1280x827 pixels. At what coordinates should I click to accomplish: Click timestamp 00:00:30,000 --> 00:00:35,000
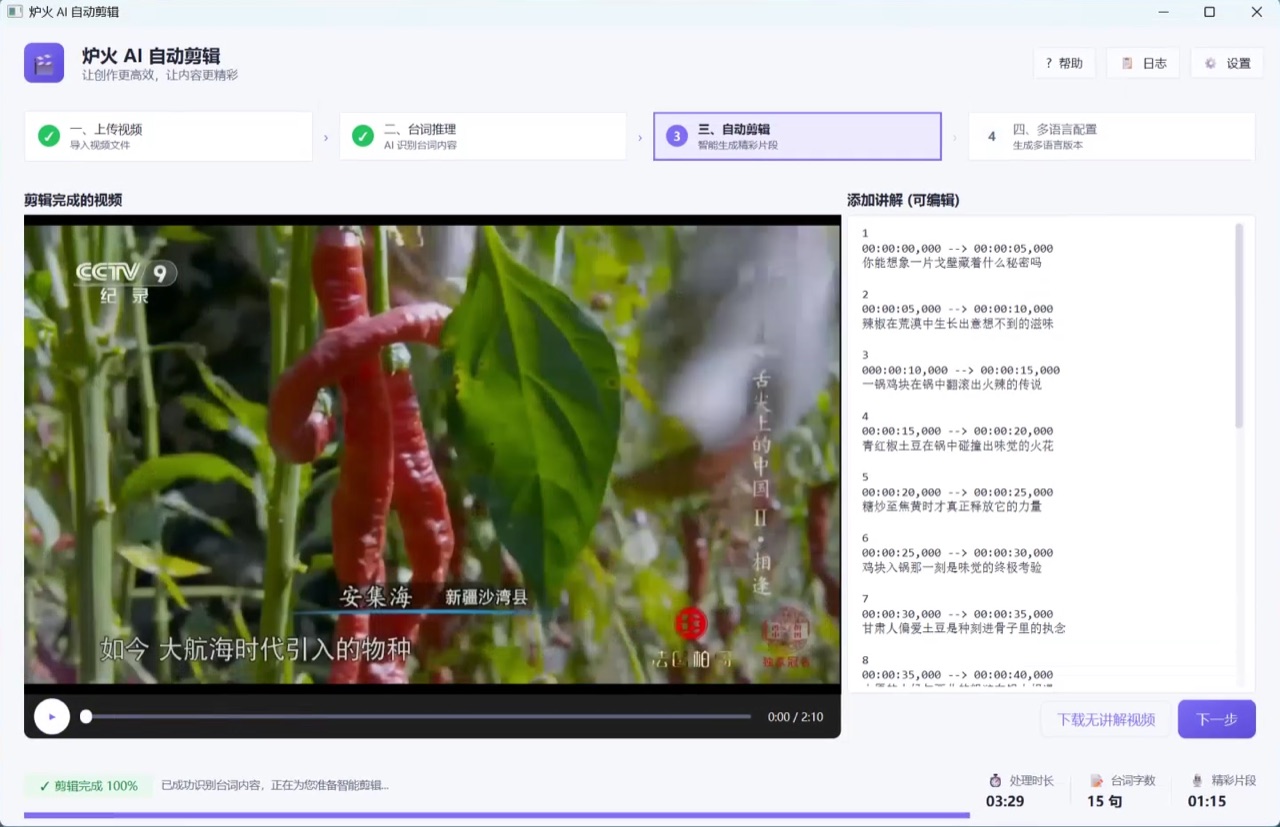[x=957, y=614]
